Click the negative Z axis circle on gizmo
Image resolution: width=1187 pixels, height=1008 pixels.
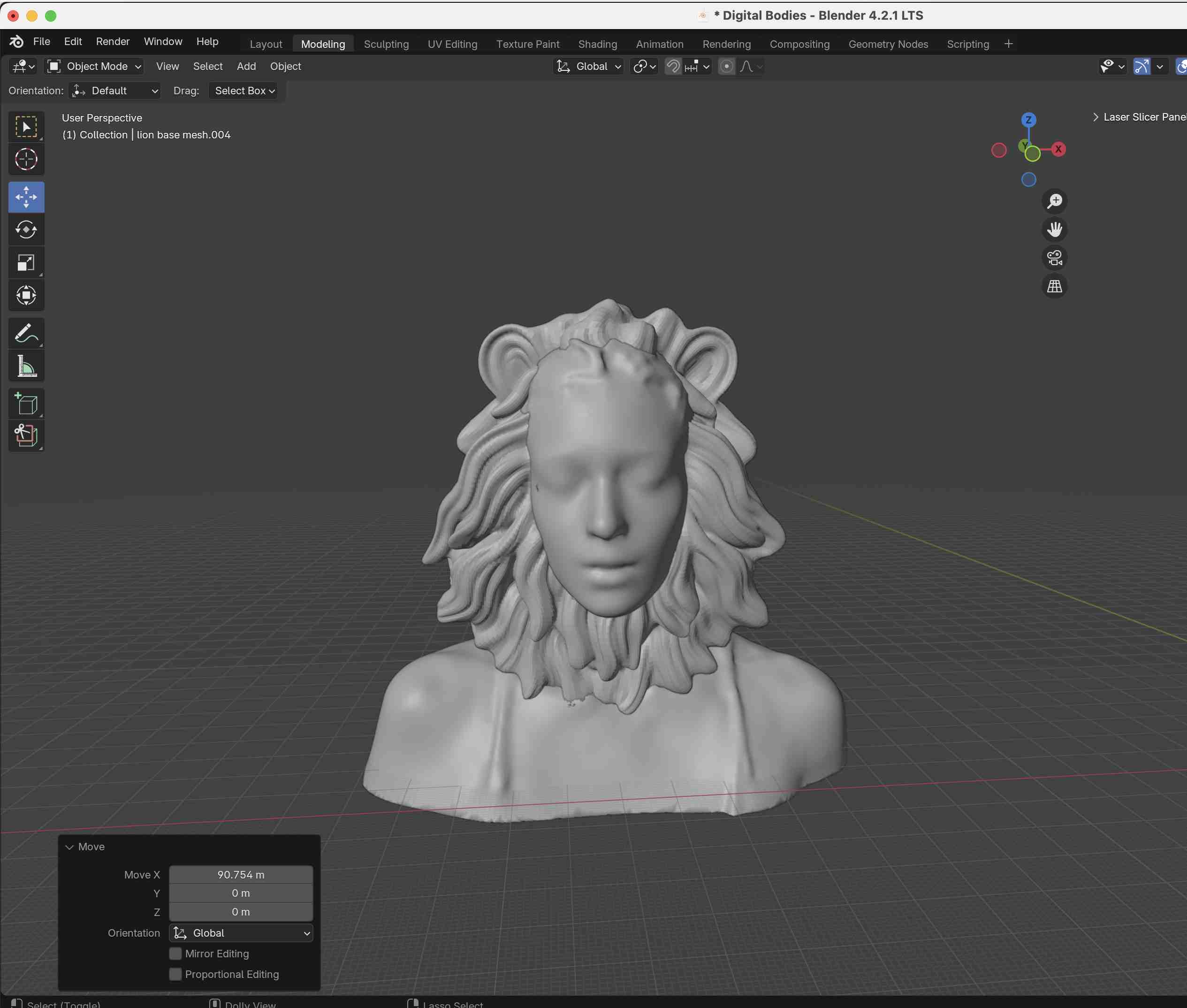click(1029, 179)
